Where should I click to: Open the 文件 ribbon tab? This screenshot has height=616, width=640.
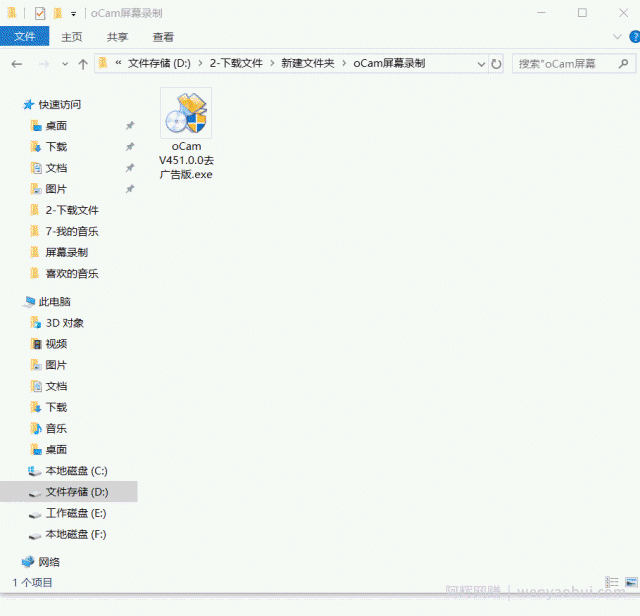click(x=24, y=37)
